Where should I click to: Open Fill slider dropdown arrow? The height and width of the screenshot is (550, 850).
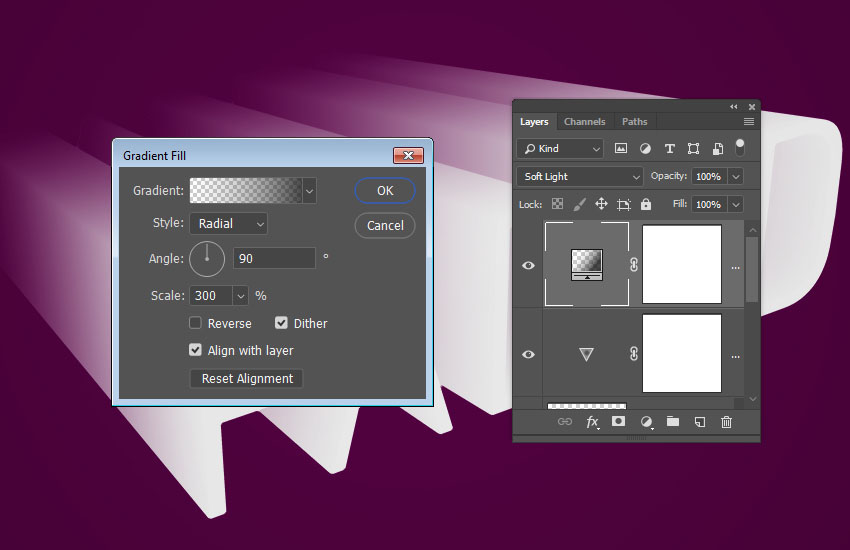736,204
